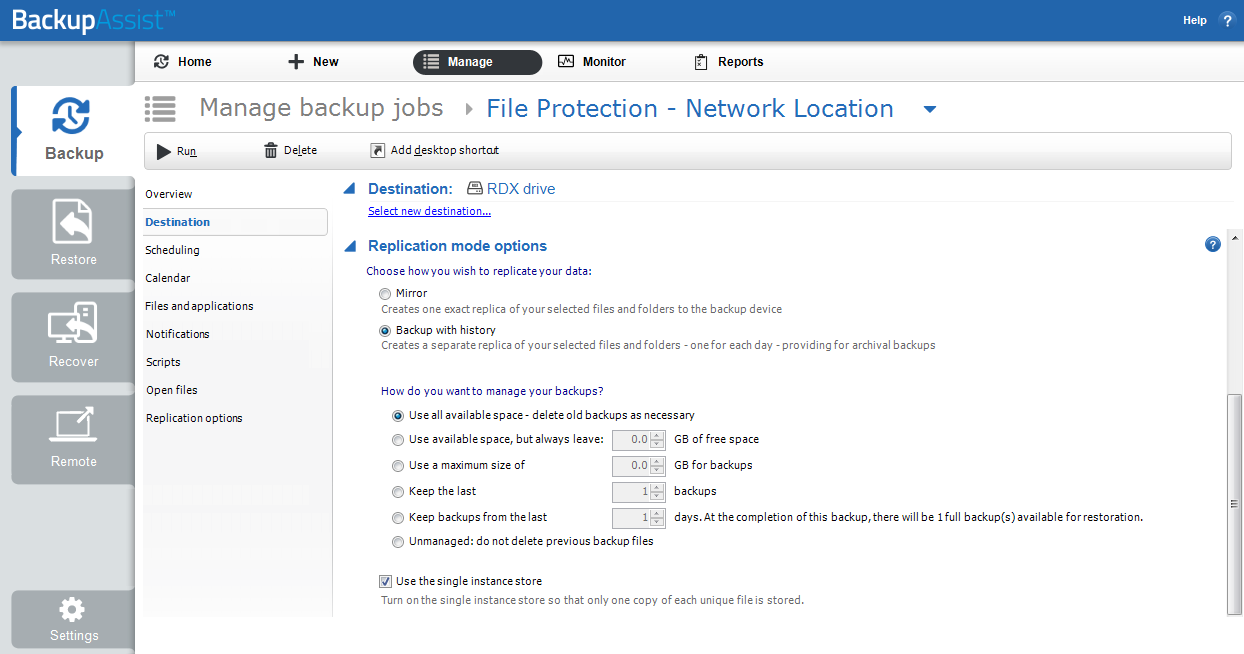The width and height of the screenshot is (1244, 654).
Task: Choose Use available space, but always leave
Action: [x=398, y=439]
